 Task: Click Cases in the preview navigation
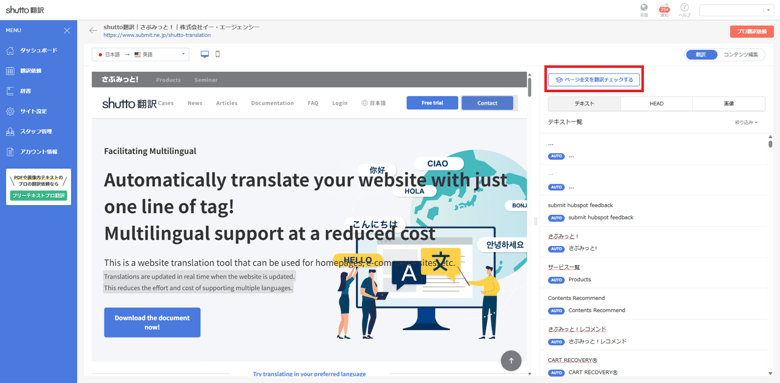pos(166,103)
